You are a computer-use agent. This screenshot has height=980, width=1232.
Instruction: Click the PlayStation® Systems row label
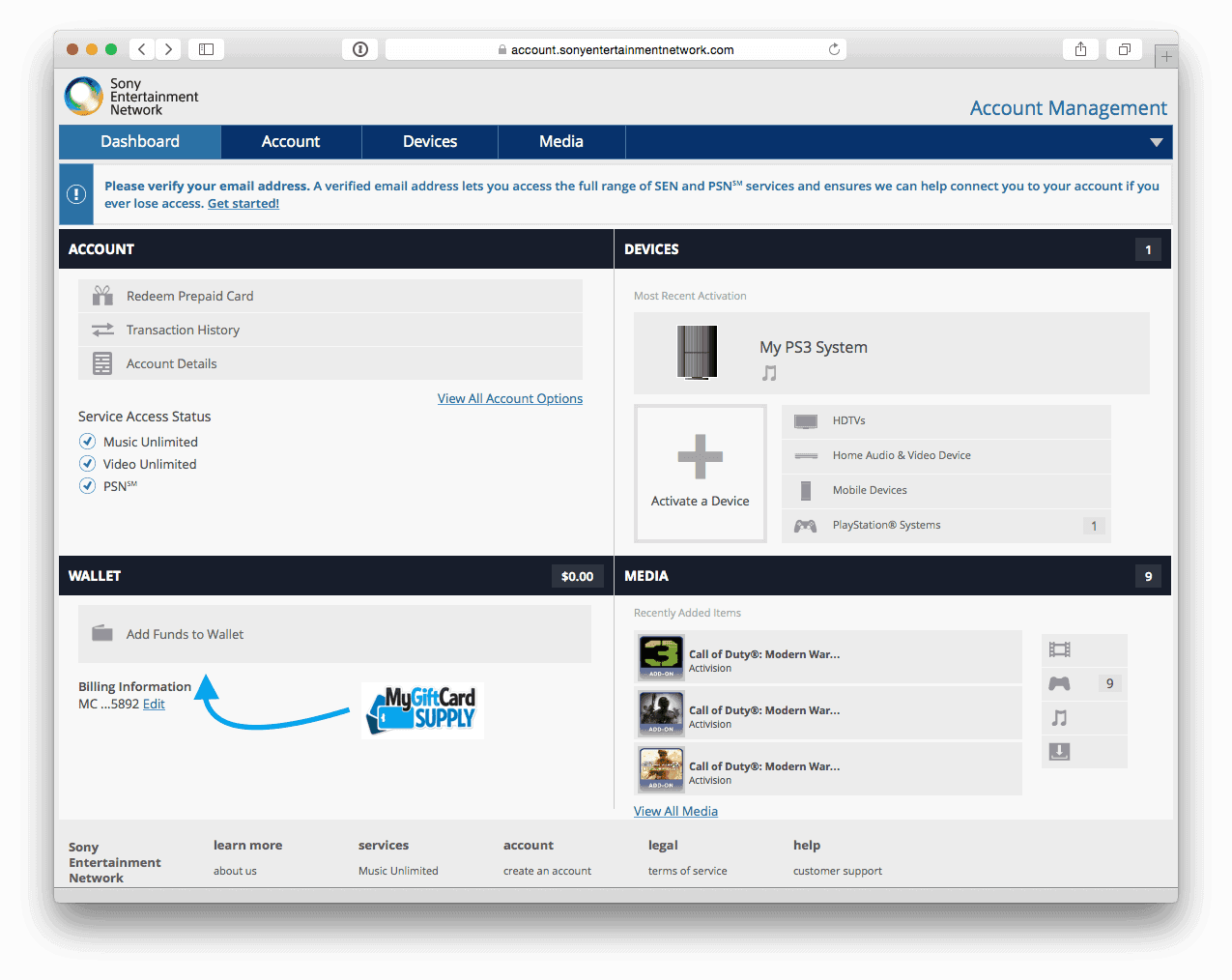[x=887, y=525]
